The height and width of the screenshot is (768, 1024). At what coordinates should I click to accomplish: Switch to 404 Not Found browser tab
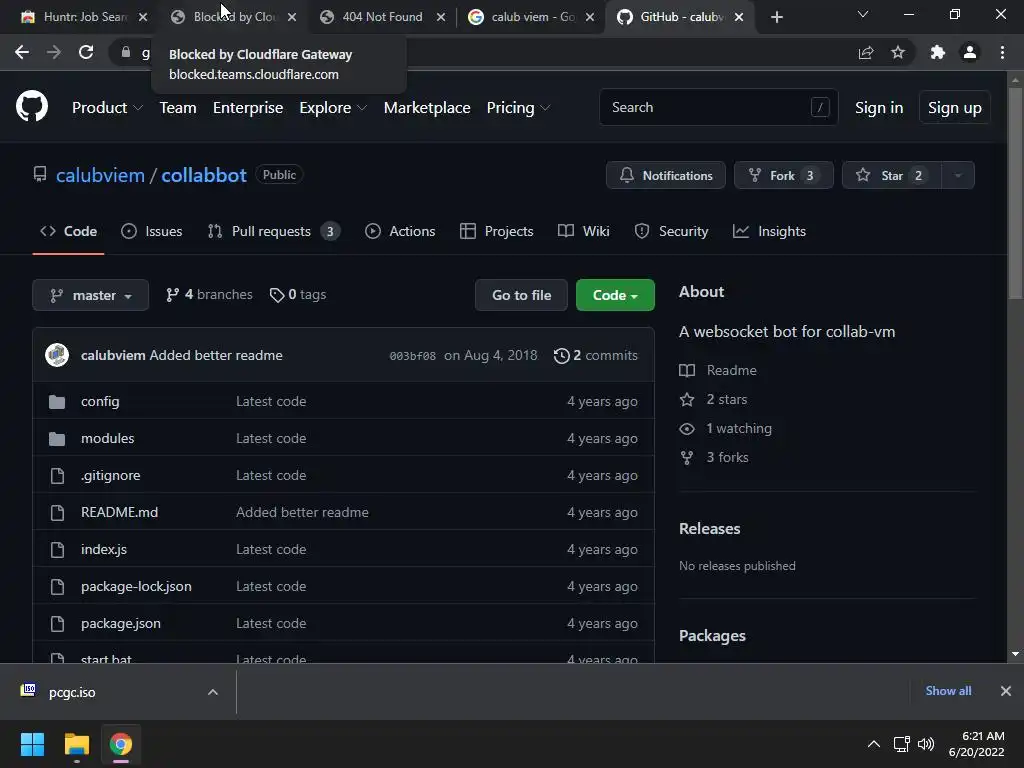click(382, 17)
